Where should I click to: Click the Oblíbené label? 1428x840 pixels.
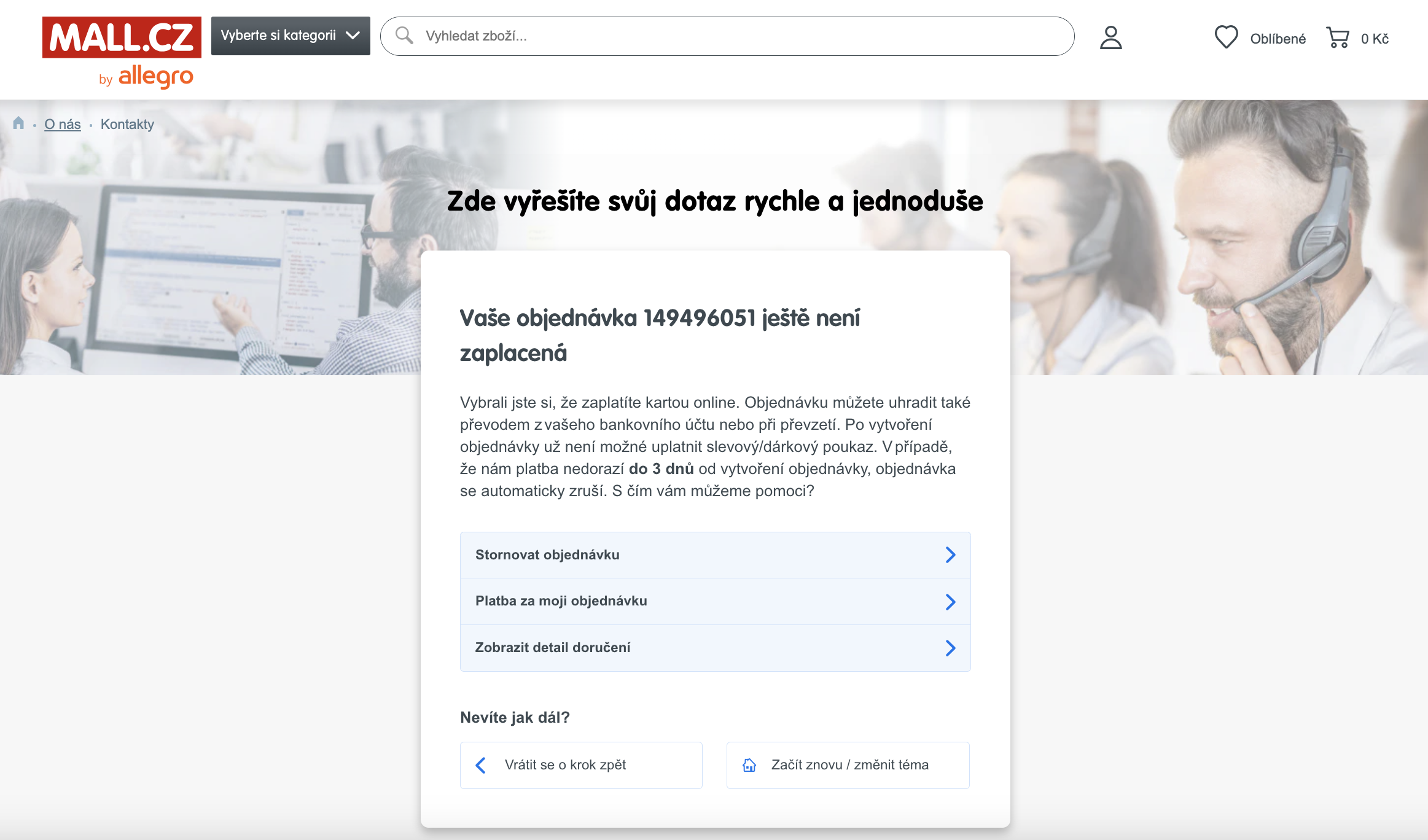click(1278, 39)
